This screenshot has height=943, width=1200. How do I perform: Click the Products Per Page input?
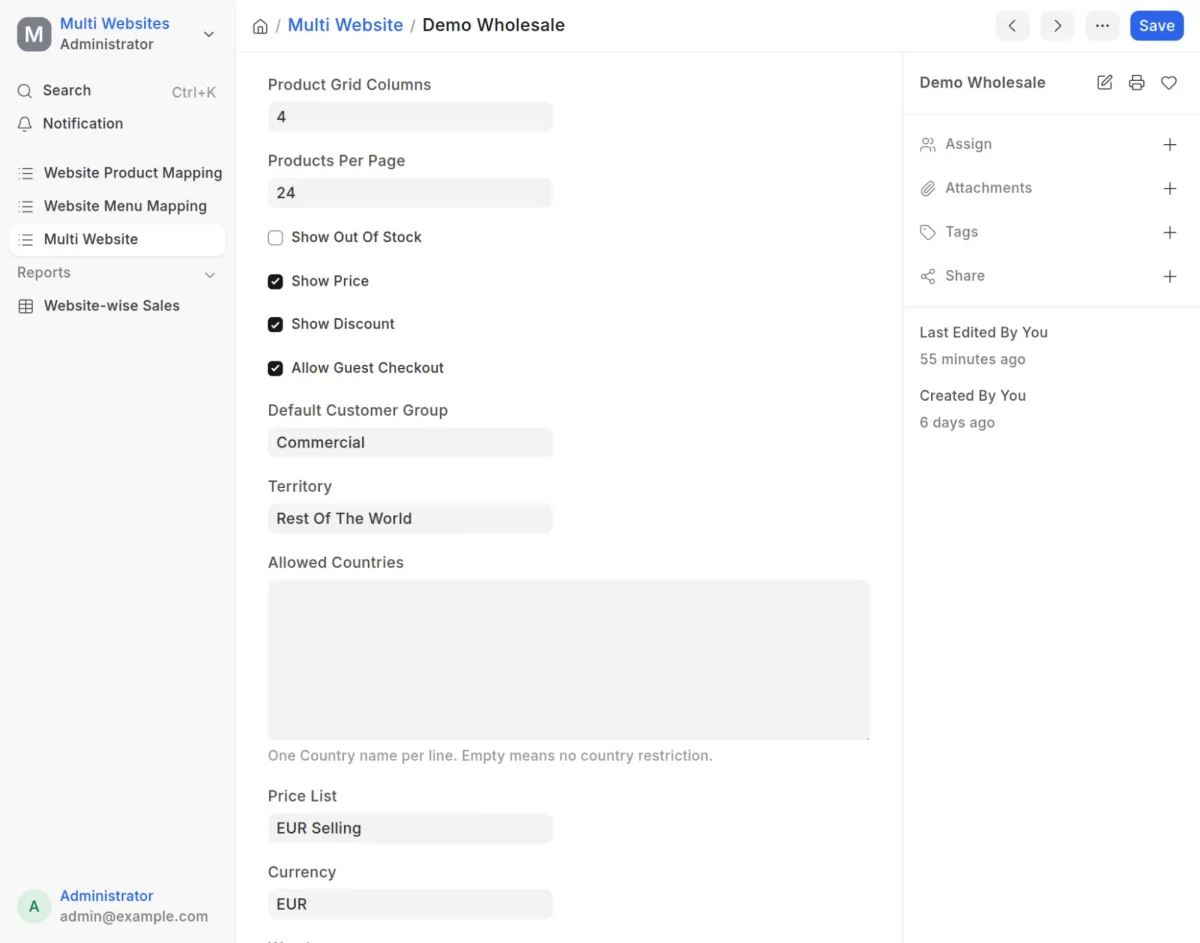[x=410, y=193]
